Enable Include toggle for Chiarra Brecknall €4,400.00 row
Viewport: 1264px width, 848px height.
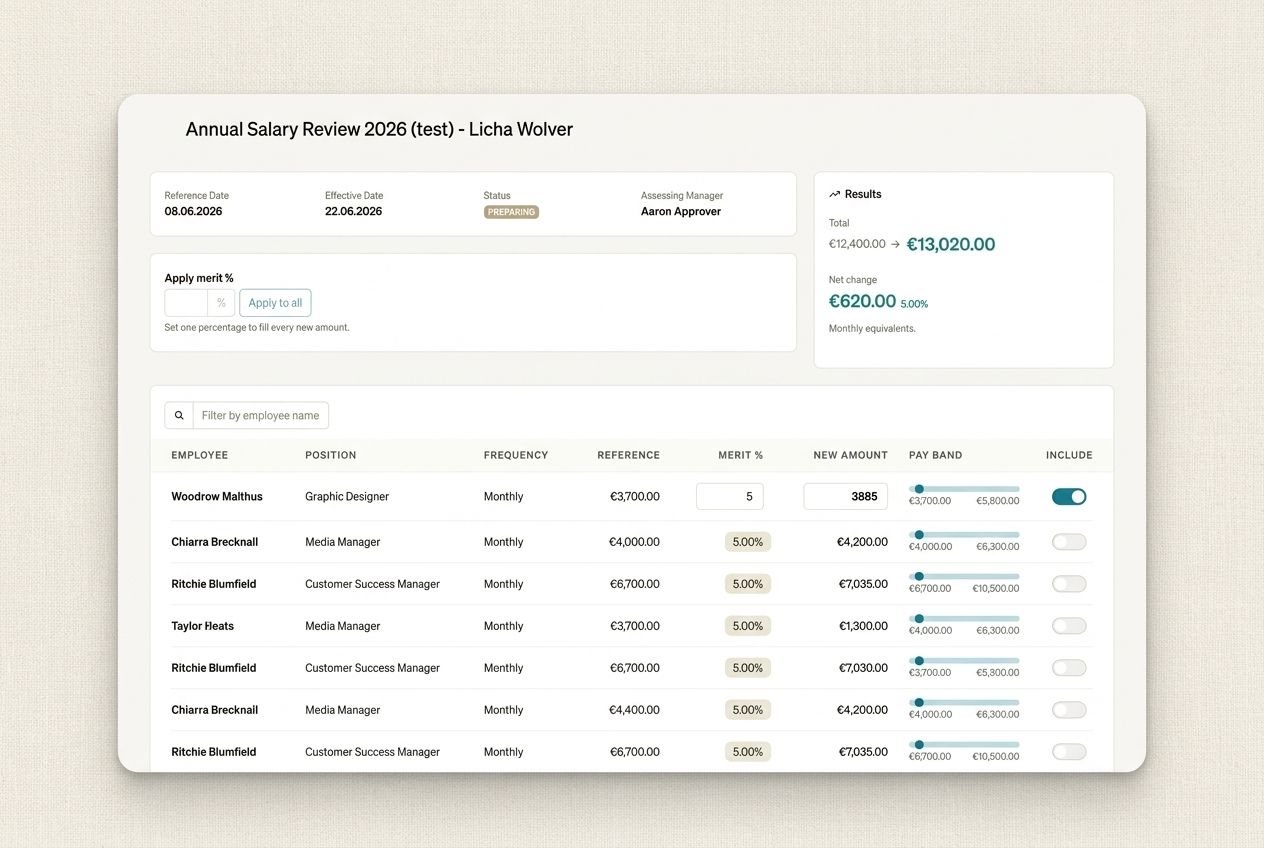click(x=1069, y=710)
